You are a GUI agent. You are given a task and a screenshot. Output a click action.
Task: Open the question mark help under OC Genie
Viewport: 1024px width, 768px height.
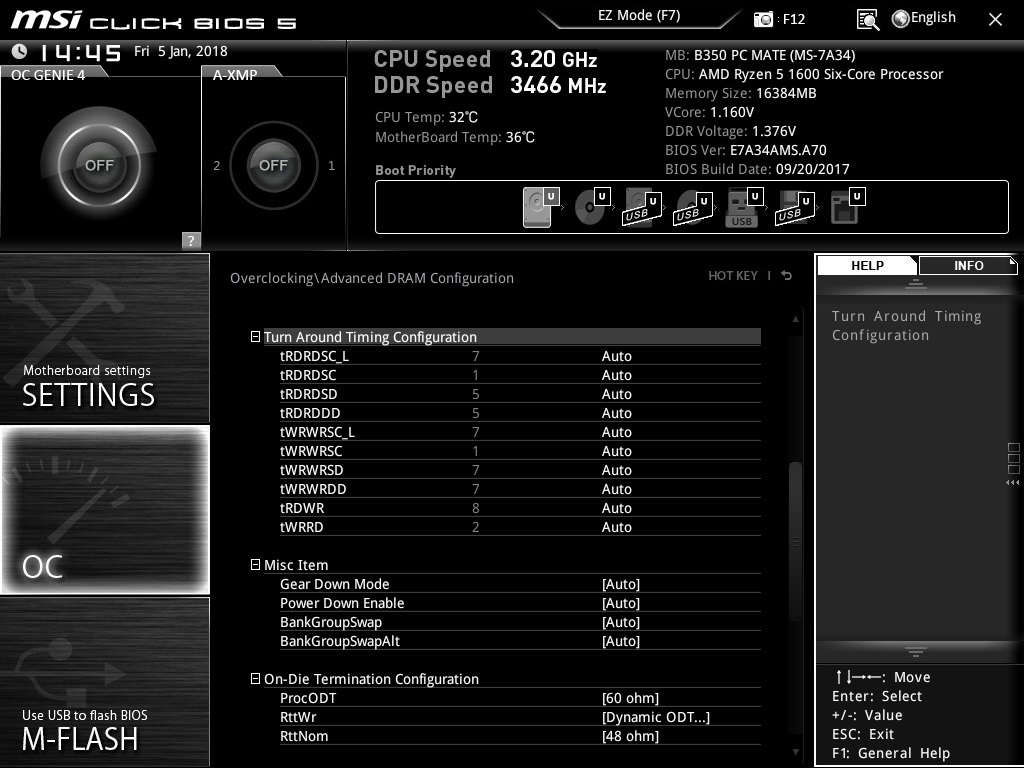(x=191, y=240)
